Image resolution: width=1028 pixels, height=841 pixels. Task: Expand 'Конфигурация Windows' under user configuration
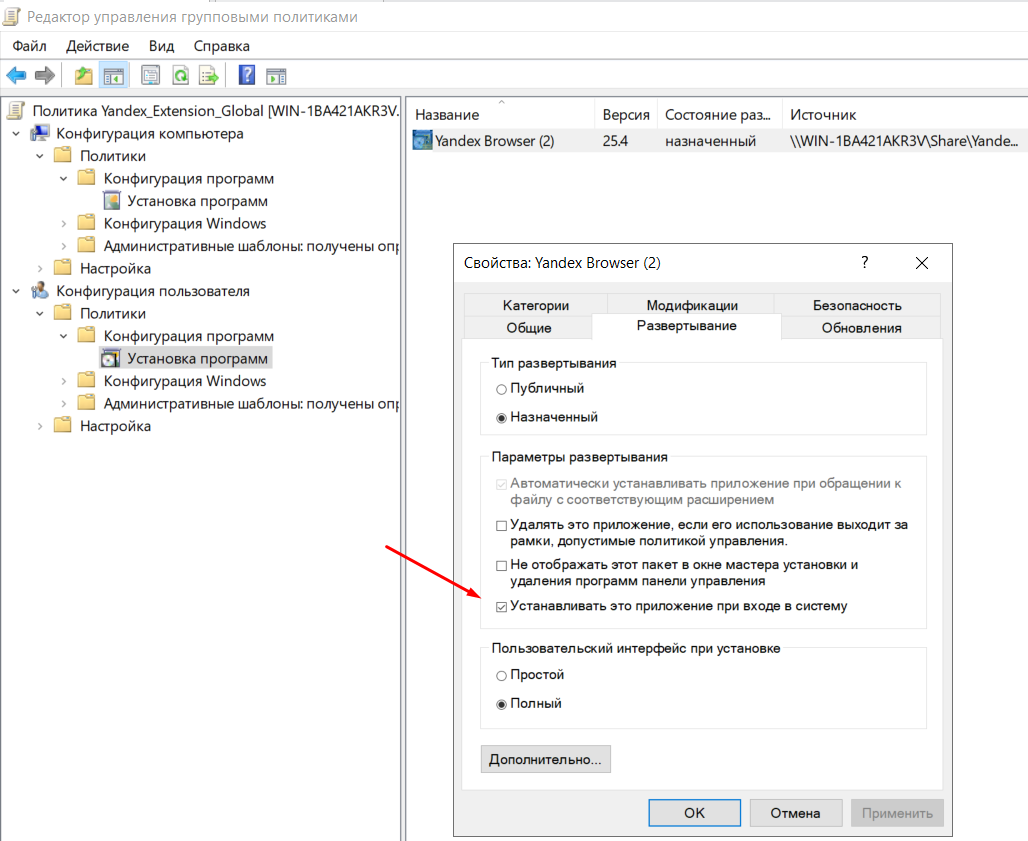tap(64, 381)
